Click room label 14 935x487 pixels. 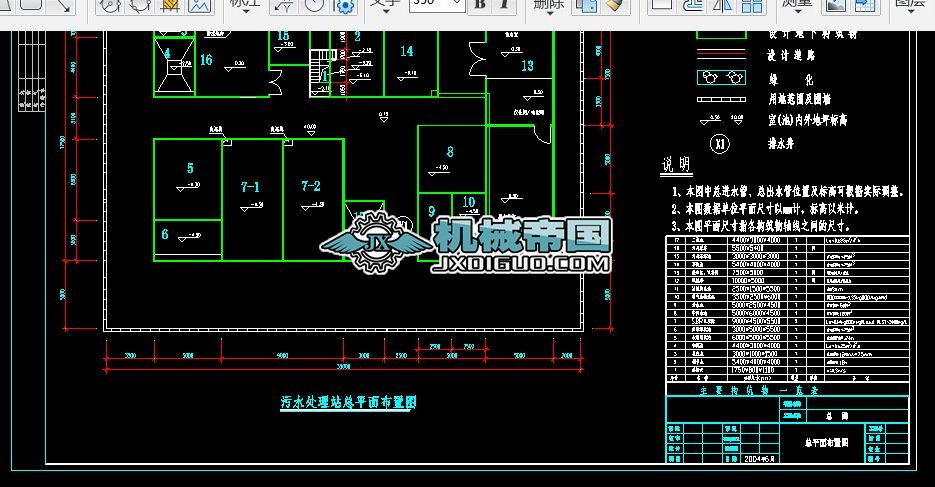click(407, 51)
